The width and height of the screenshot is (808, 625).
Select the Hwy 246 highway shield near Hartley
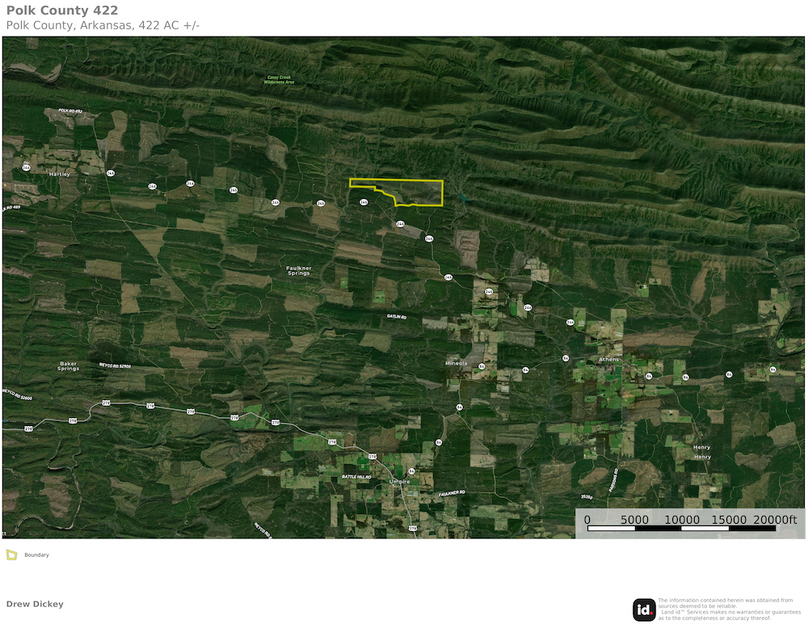[110, 173]
